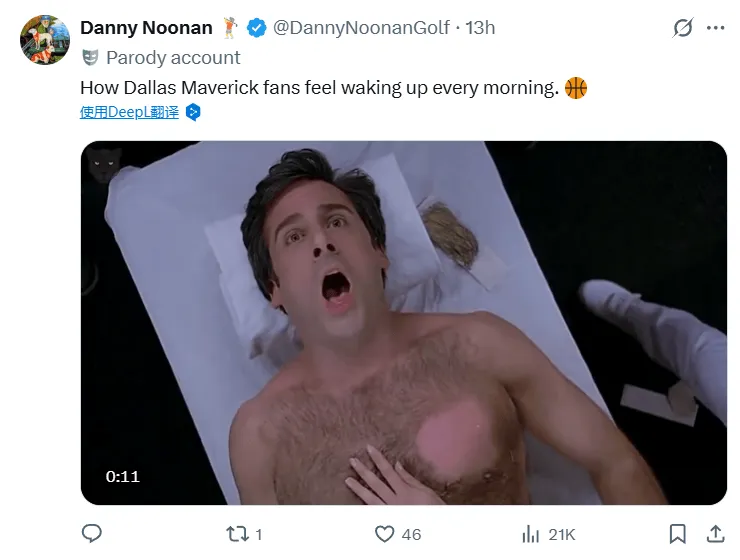Click the reply speech bubble icon
This screenshot has height=560, width=740.
(x=92, y=534)
